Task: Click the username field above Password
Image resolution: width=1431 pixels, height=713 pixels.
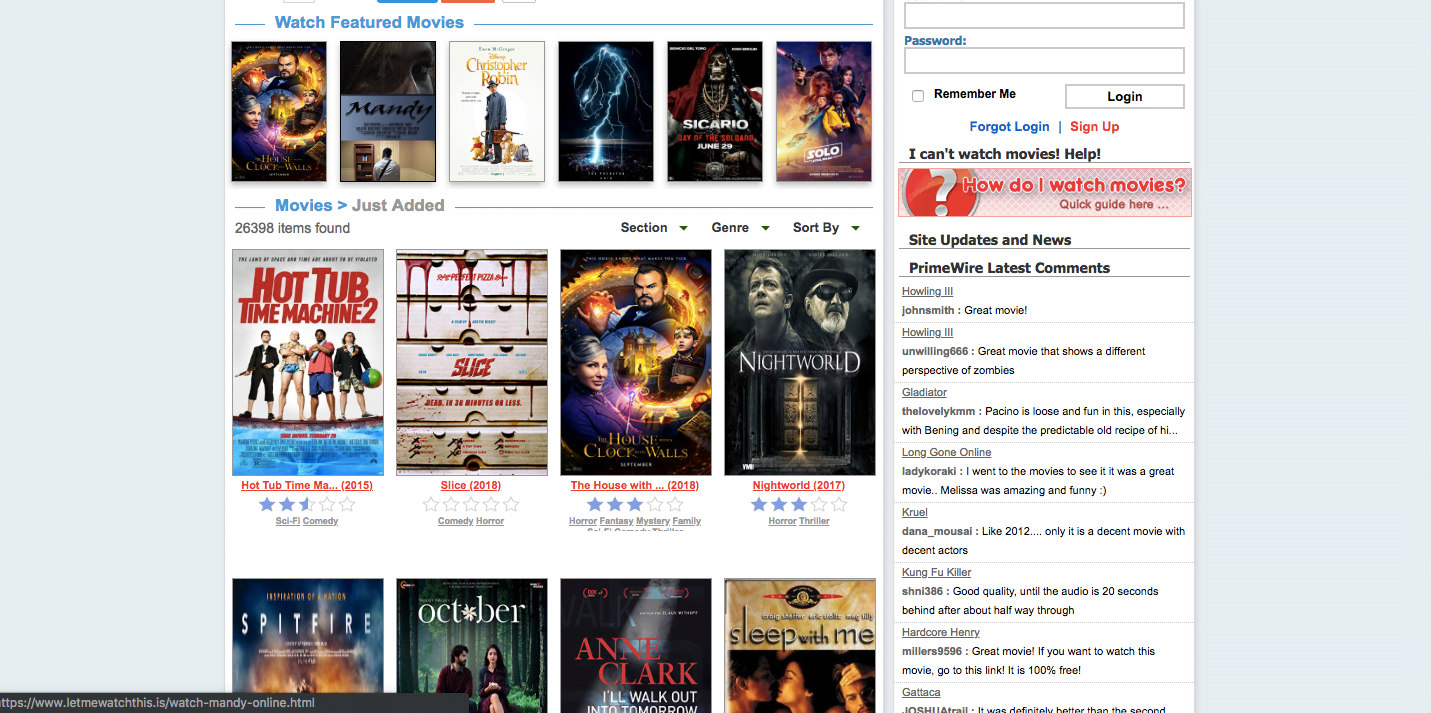Action: coord(1044,15)
